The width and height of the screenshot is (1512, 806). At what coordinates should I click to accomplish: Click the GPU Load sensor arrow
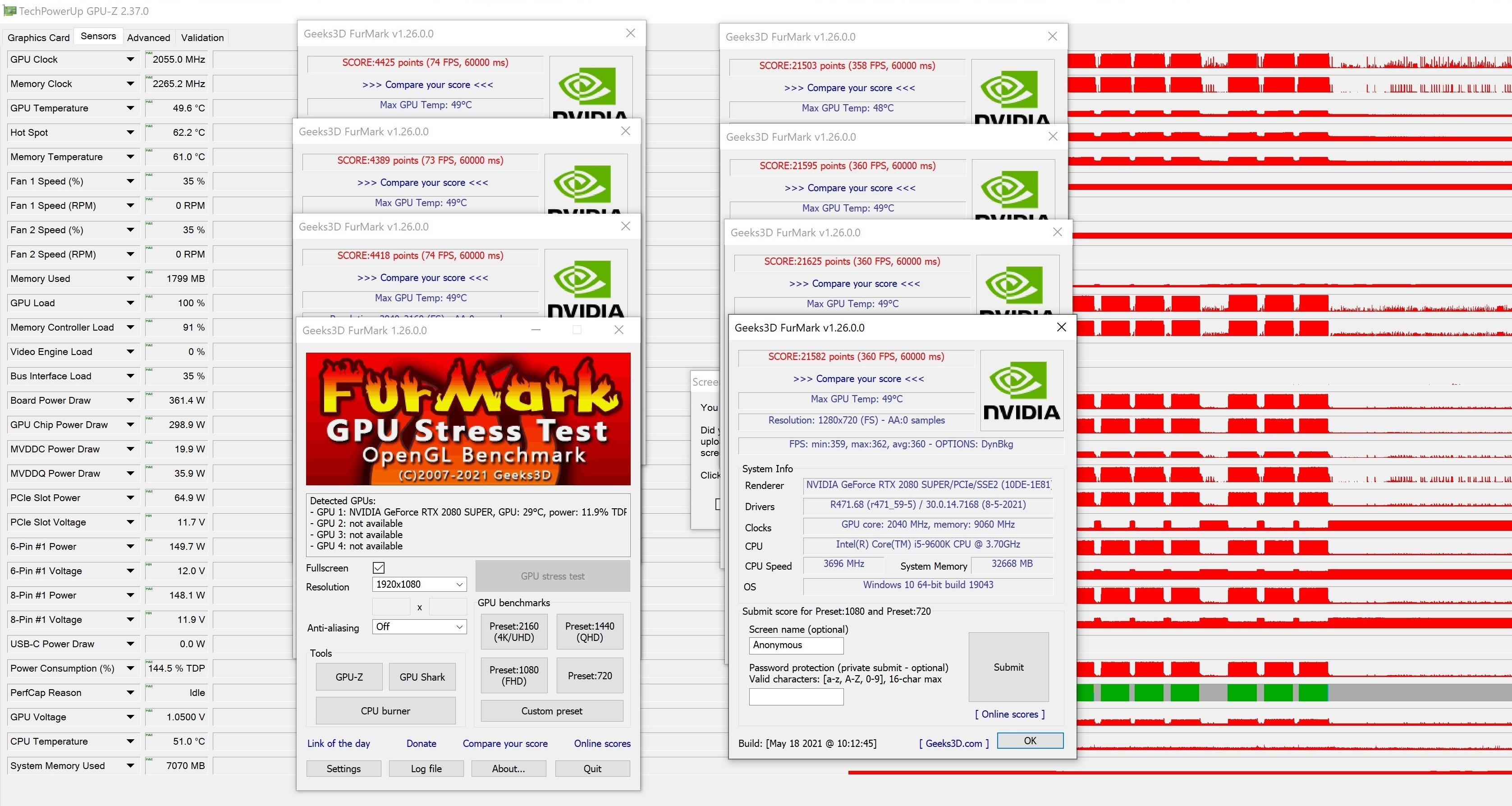tap(130, 303)
